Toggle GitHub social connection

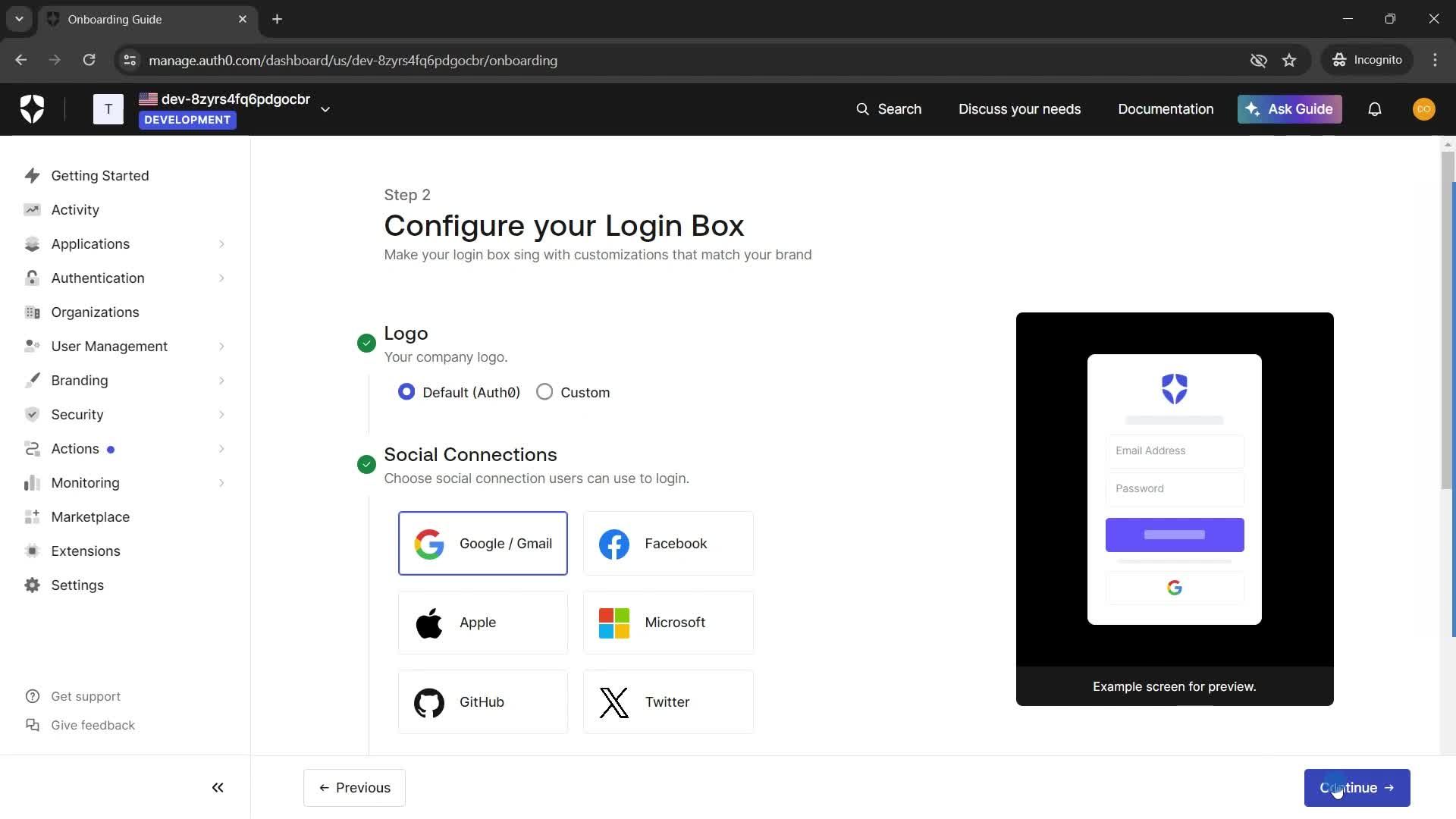pos(483,702)
